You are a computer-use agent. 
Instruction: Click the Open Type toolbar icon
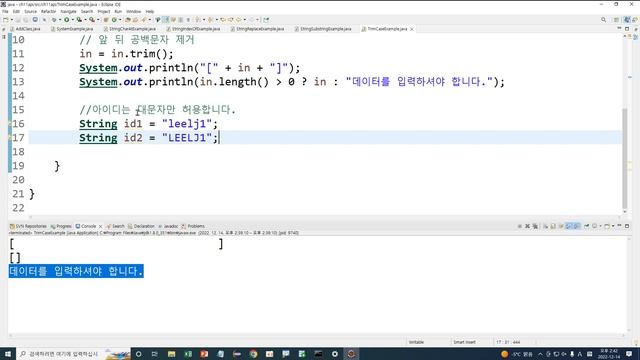(127, 20)
